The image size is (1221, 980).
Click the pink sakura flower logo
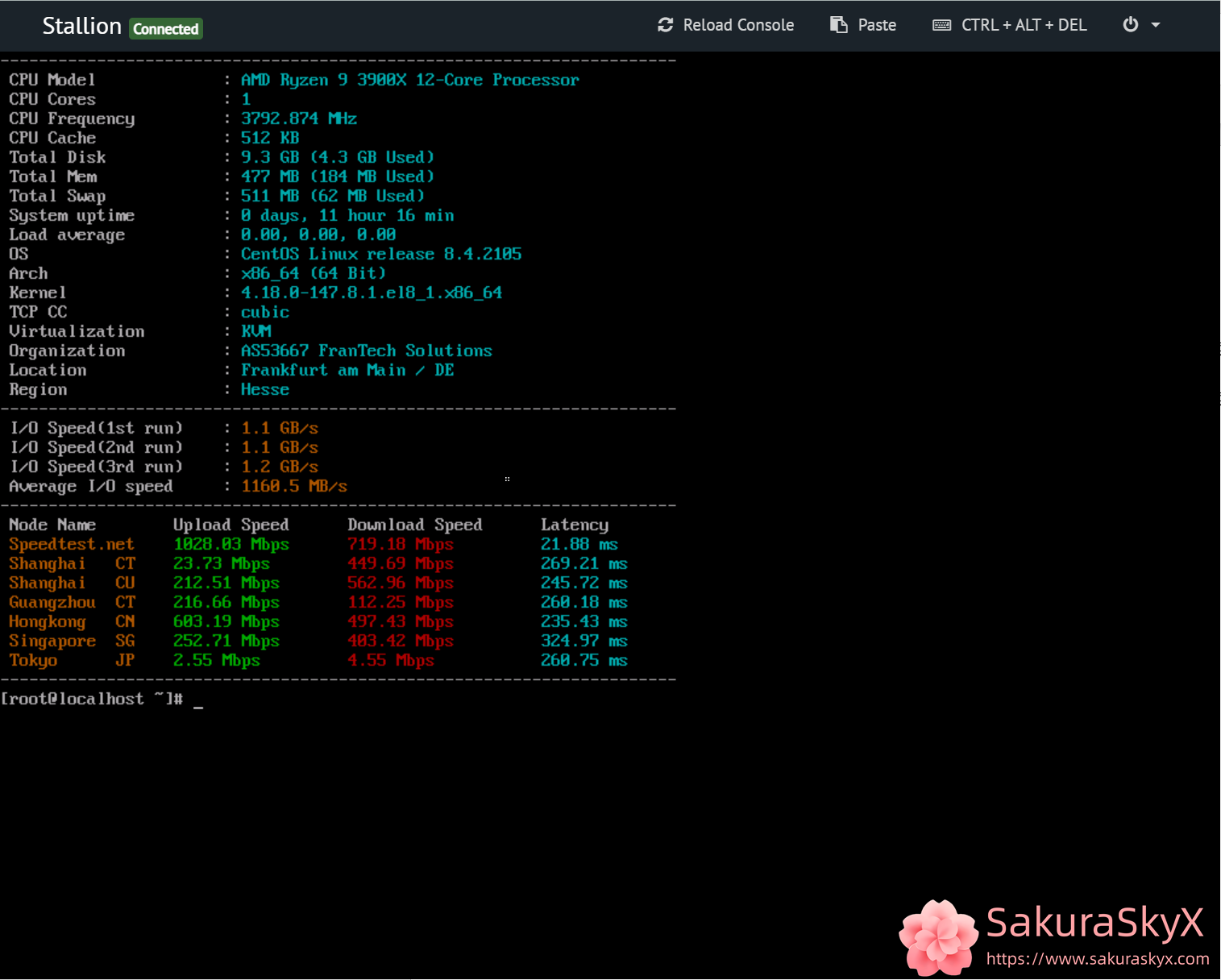pyautogui.click(x=938, y=936)
